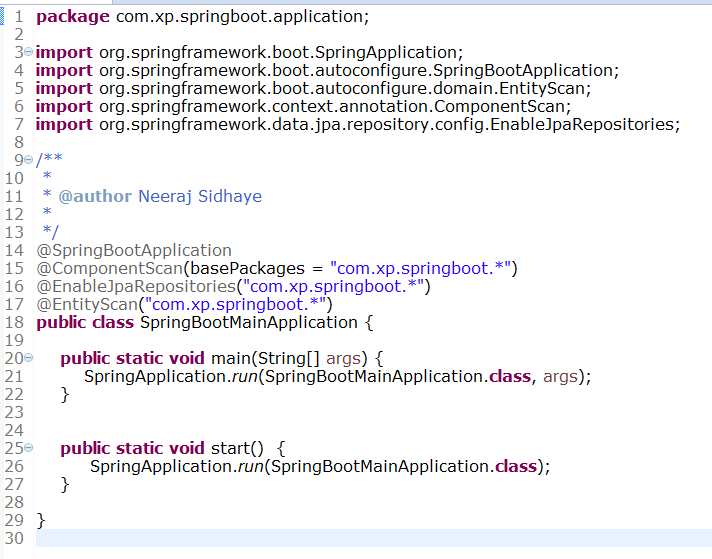712x559 pixels.
Task: Click the class name SpringBootMainApplication on line 18
Action: pyautogui.click(x=249, y=322)
